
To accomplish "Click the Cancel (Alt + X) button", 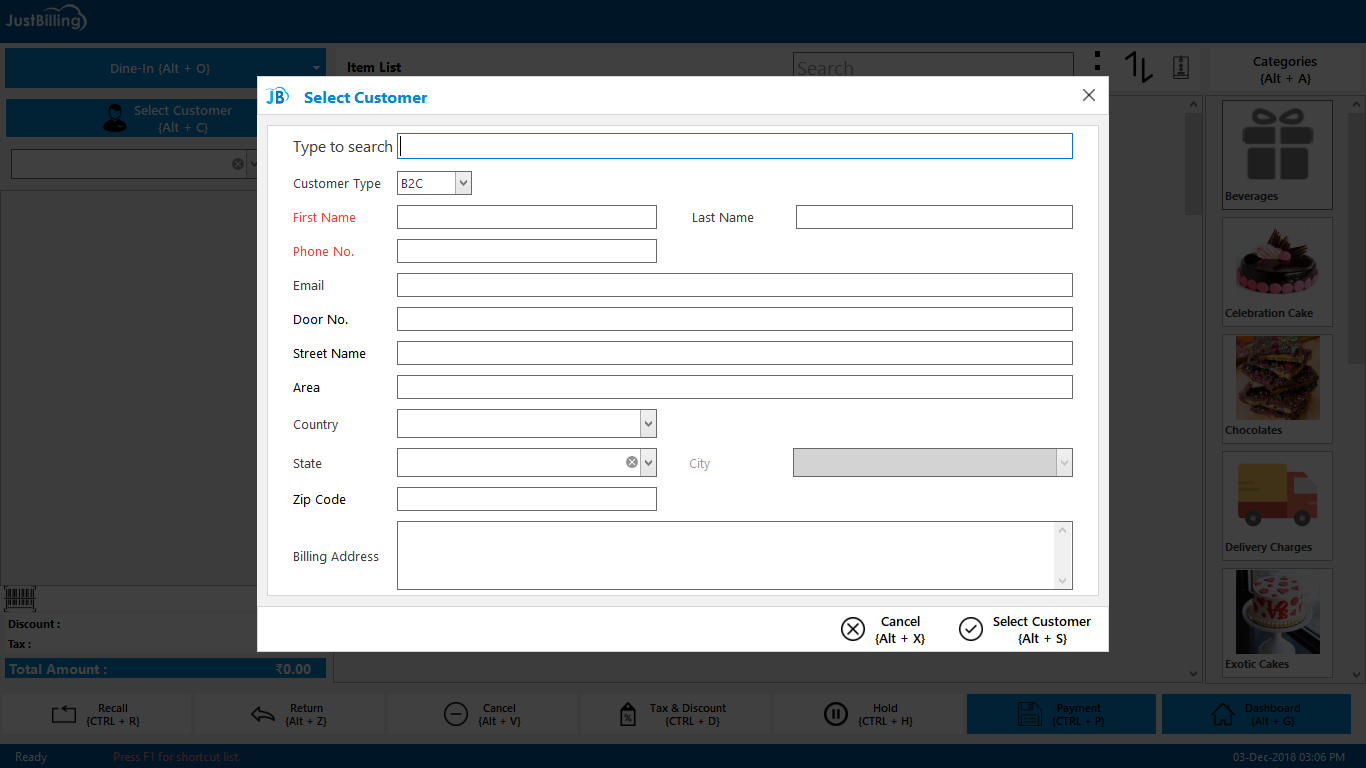I will click(884, 629).
